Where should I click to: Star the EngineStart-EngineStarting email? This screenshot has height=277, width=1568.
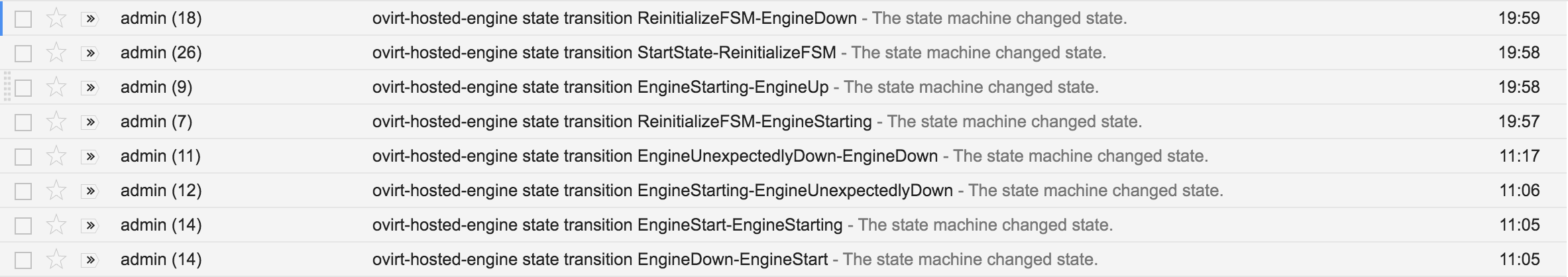tap(56, 225)
